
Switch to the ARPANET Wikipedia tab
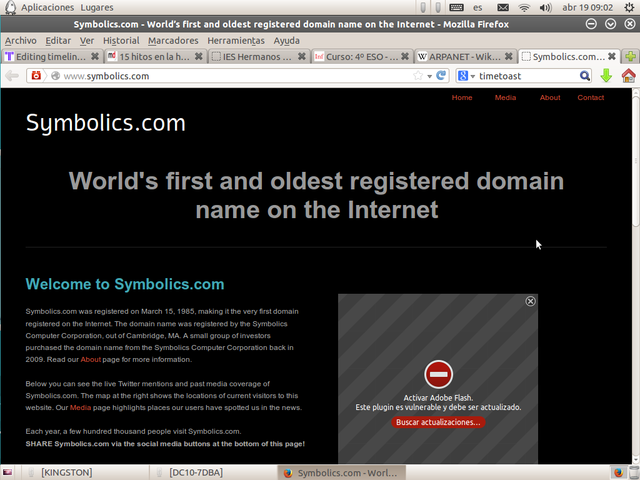coord(464,56)
